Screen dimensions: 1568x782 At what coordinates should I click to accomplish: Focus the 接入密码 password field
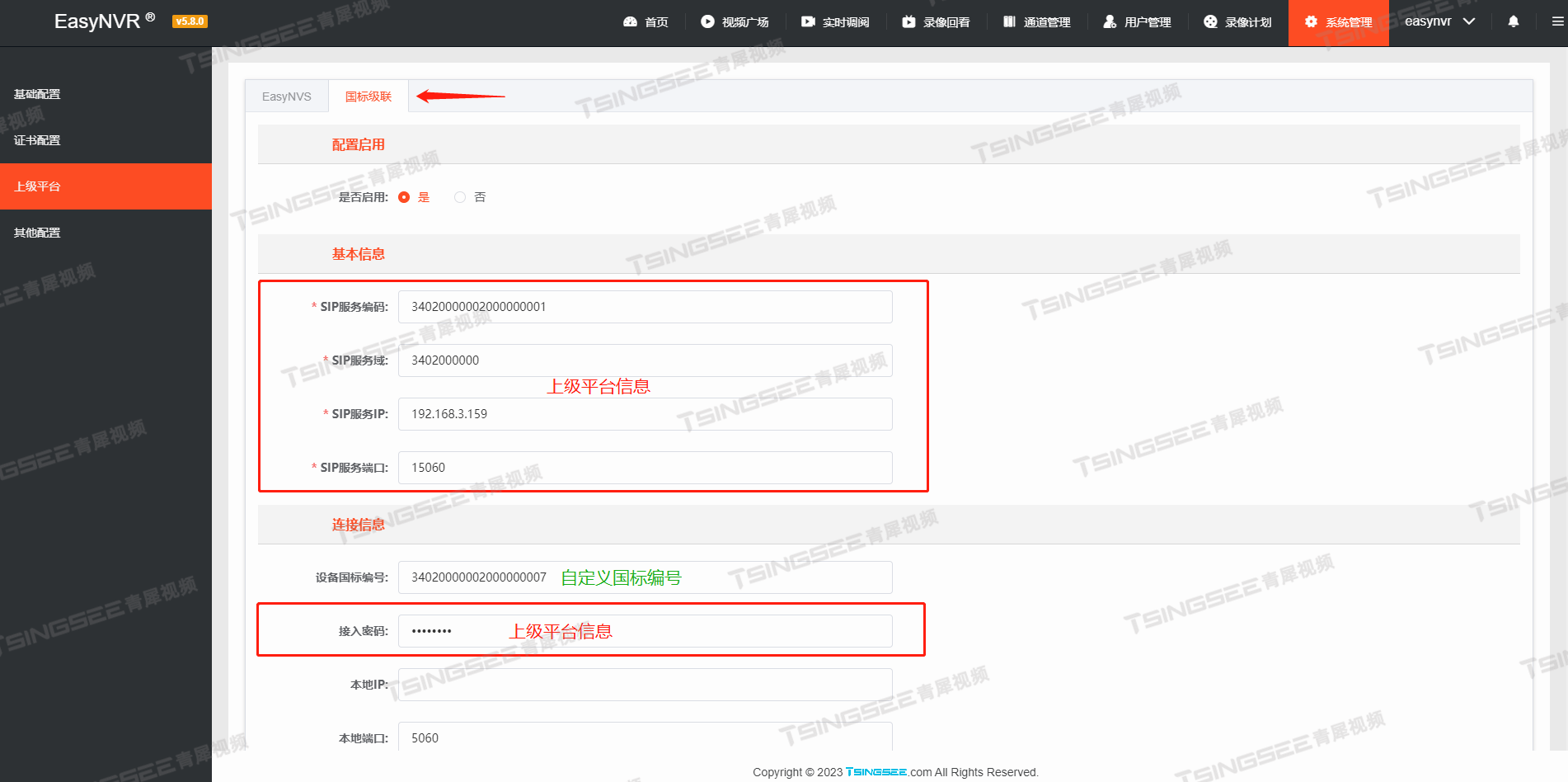[x=646, y=631]
